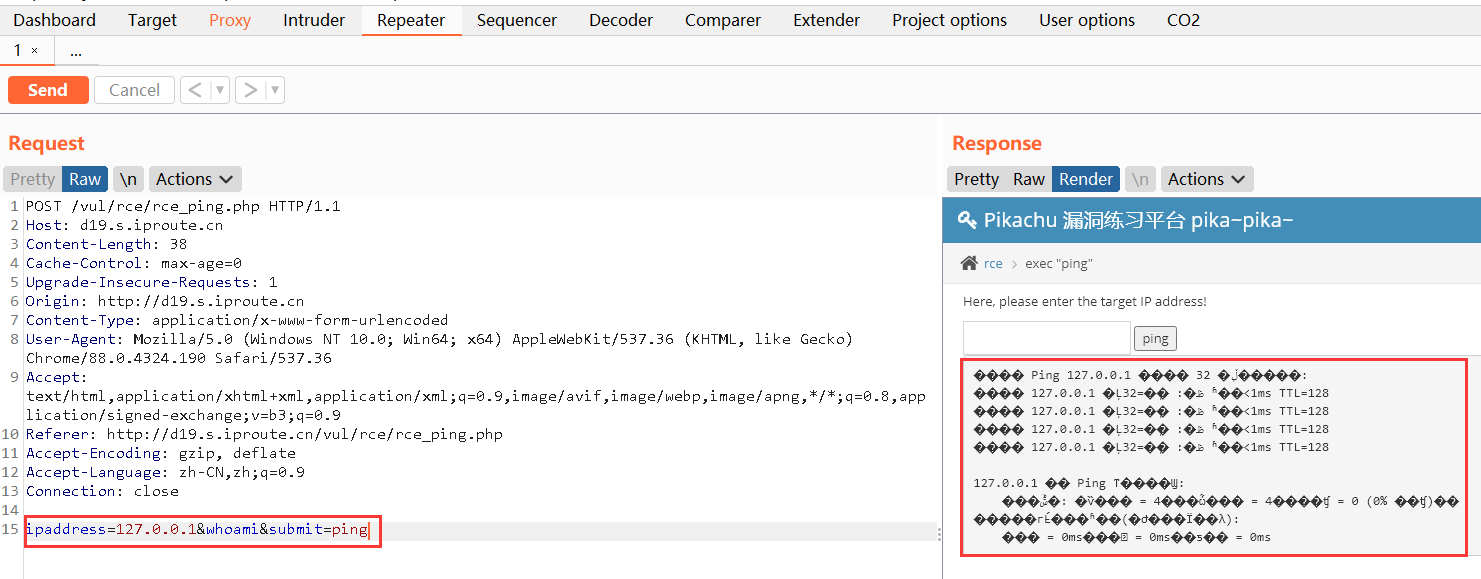Screen dimensions: 1481x579
Task: Expand the Response Actions dropdown
Action: click(x=1207, y=179)
